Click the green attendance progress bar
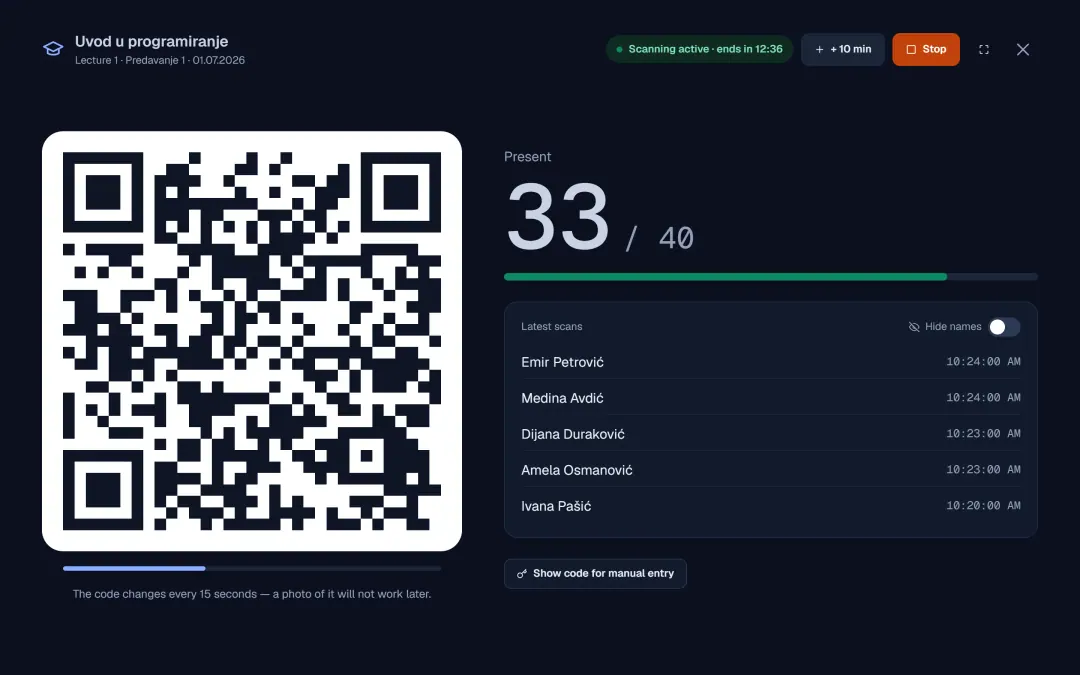 (x=771, y=277)
